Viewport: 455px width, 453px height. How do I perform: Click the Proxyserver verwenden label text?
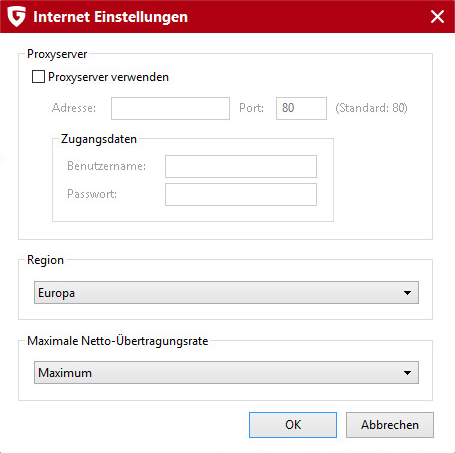coord(108,77)
